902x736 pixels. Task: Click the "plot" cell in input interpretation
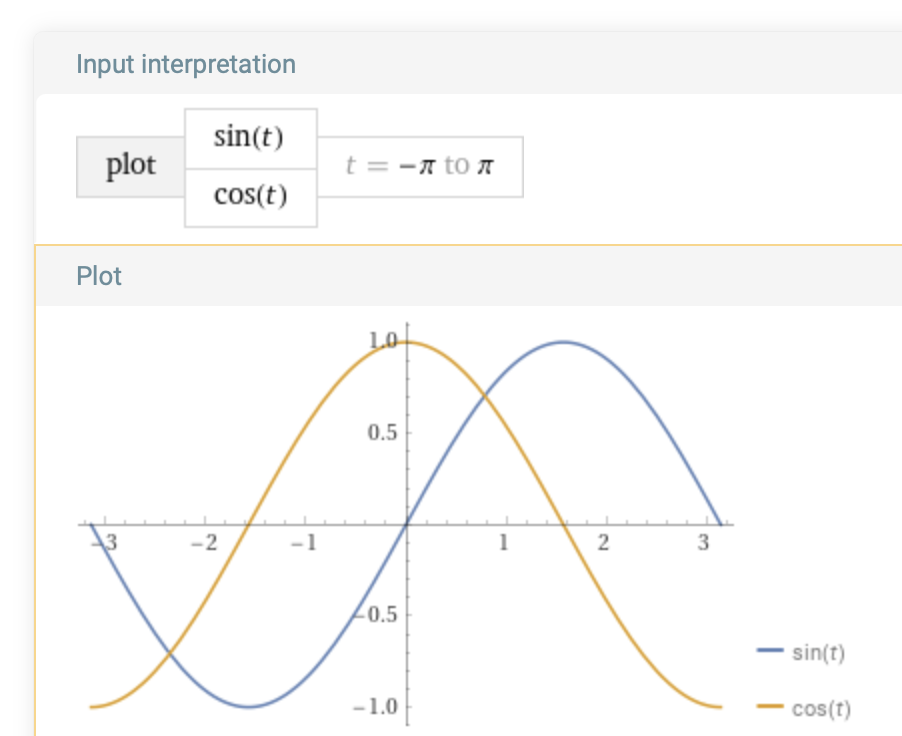pyautogui.click(x=131, y=166)
